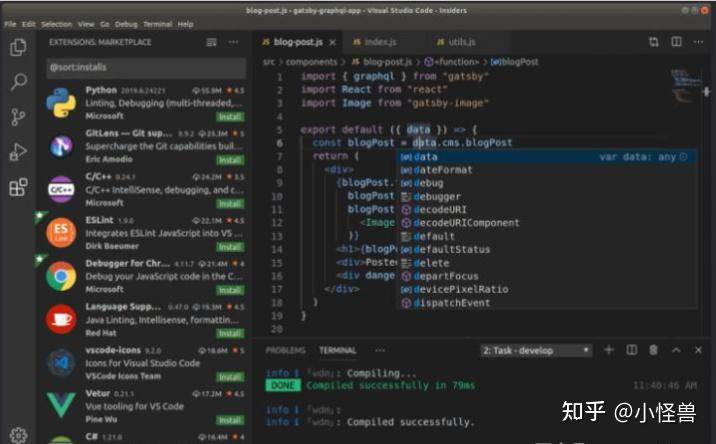Open the Explorer view in activity bar
Image resolution: width=716 pixels, height=444 pixels.
[x=18, y=47]
